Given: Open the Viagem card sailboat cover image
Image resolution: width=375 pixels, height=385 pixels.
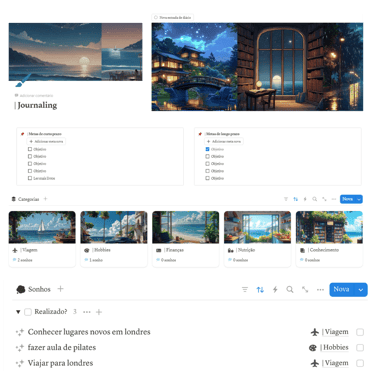Looking at the screenshot, I should click(x=42, y=227).
